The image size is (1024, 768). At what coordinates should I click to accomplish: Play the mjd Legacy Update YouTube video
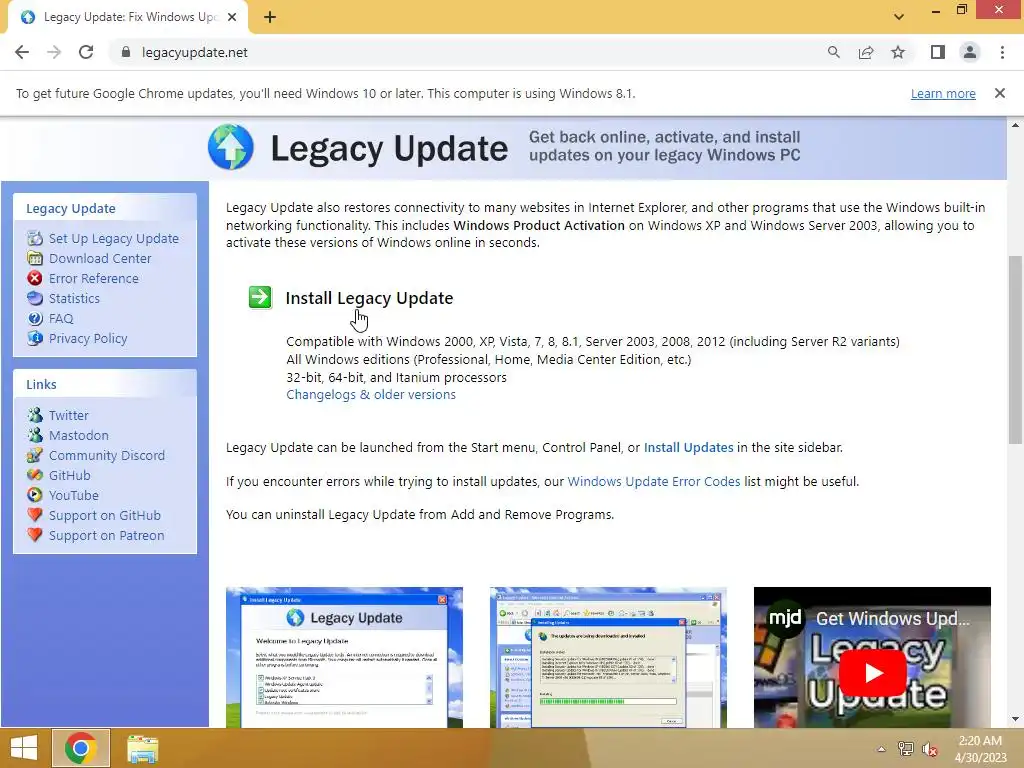click(872, 673)
